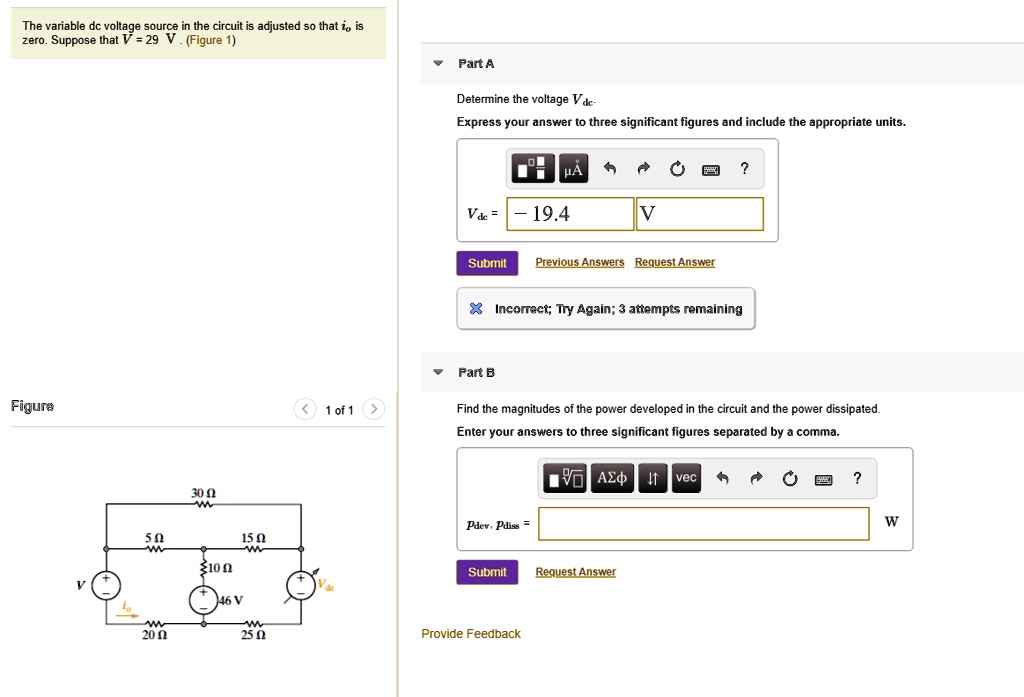Screen dimensions: 1024x697
Task: Select the subscript/superscript arrows icon in Part B
Action: click(x=652, y=478)
